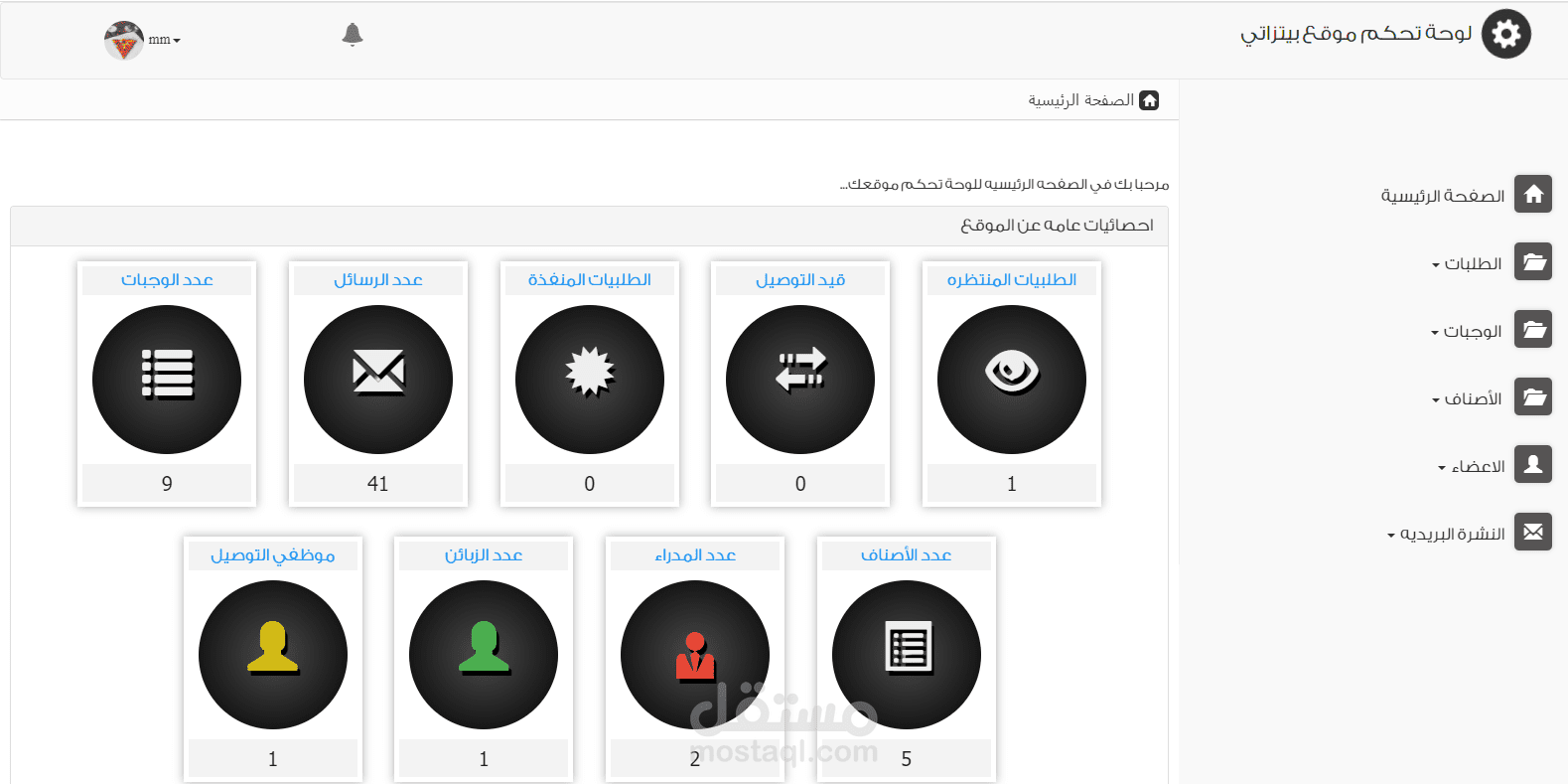Expand the النشرة البريدية sidebar menu
The width and height of the screenshot is (1568, 784).
coord(1446,534)
